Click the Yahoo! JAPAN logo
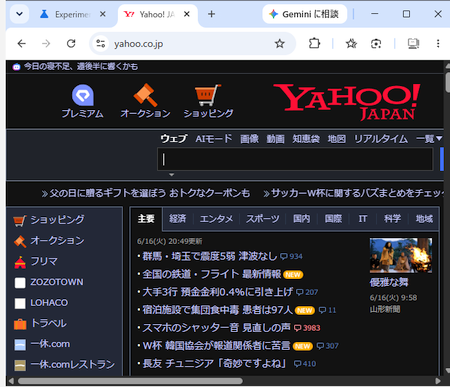 click(347, 101)
